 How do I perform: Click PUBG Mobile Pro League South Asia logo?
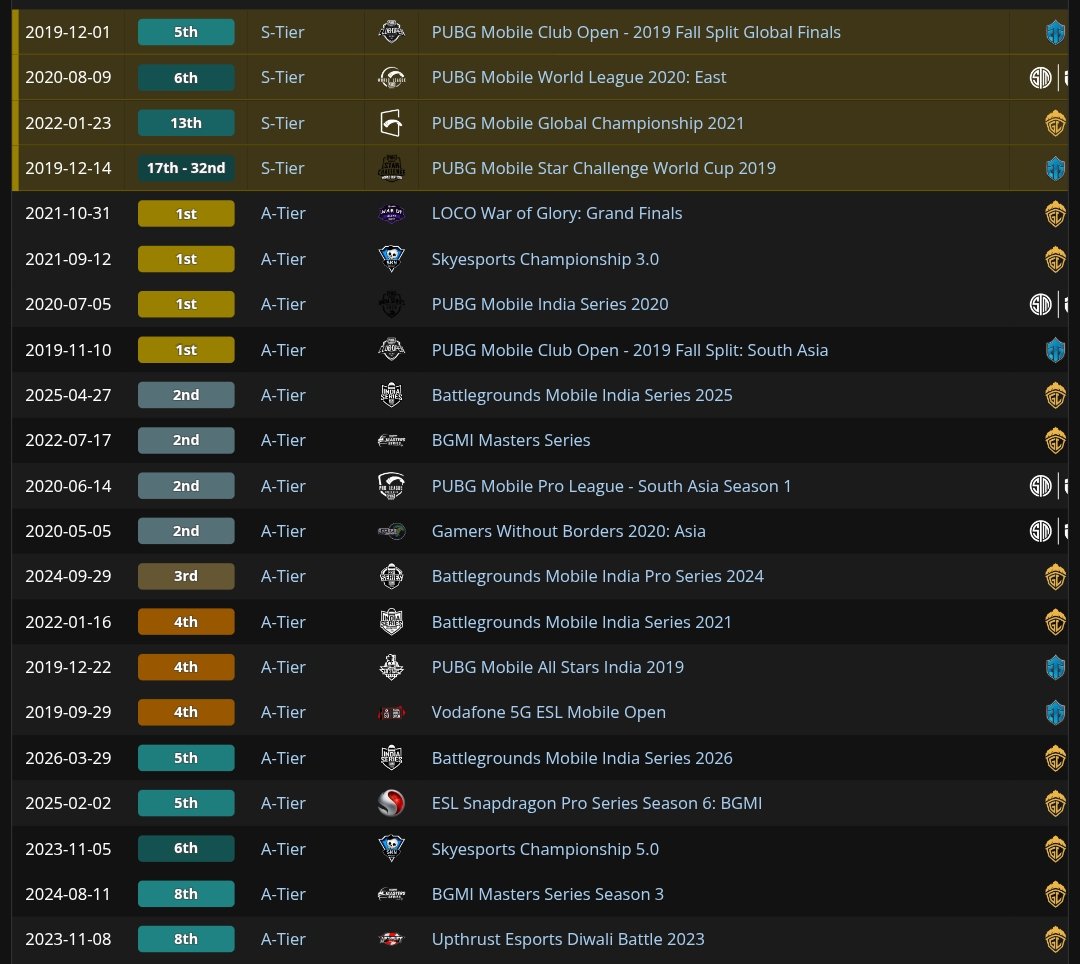391,486
